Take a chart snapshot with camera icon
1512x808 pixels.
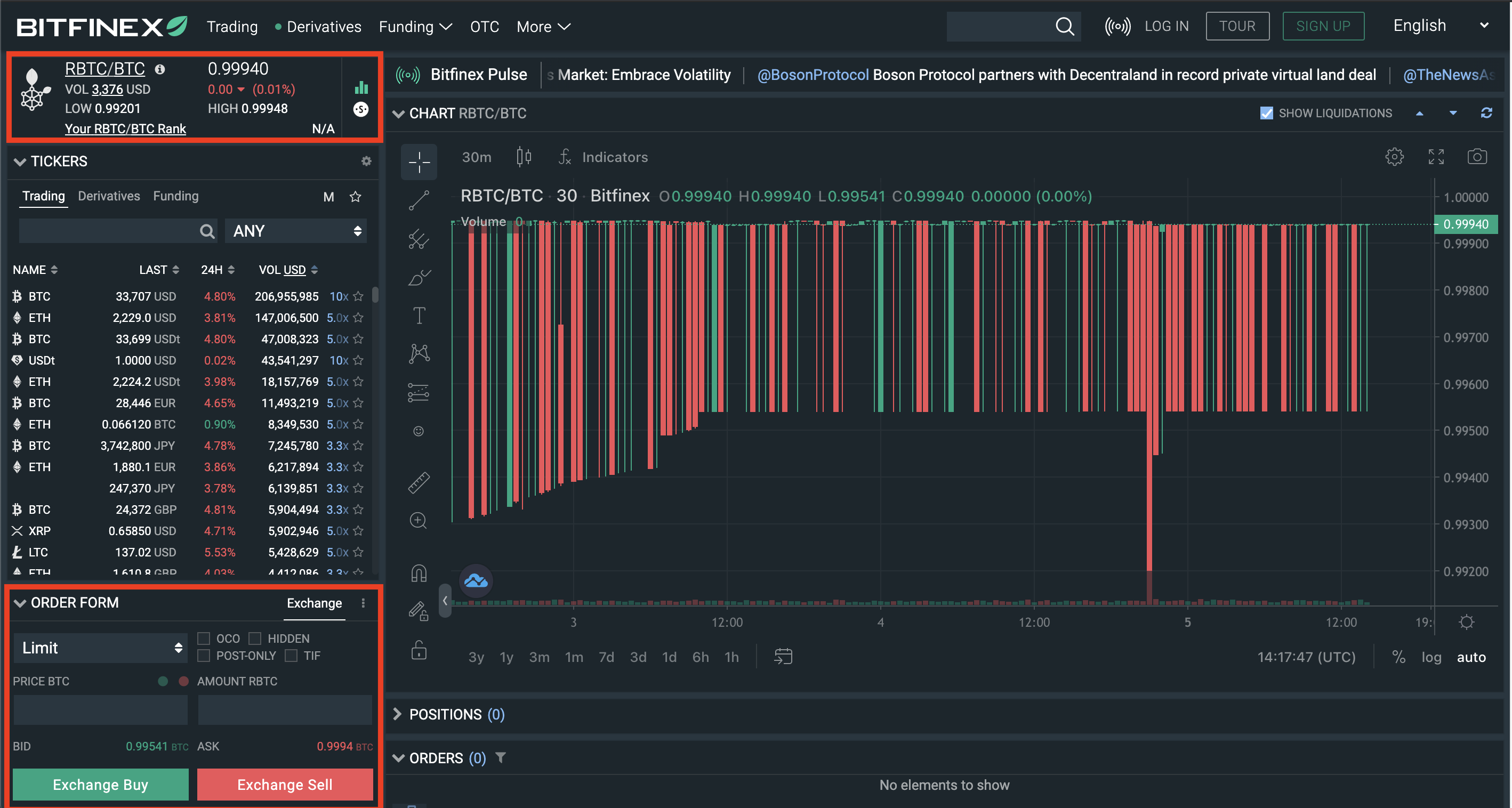1477,157
